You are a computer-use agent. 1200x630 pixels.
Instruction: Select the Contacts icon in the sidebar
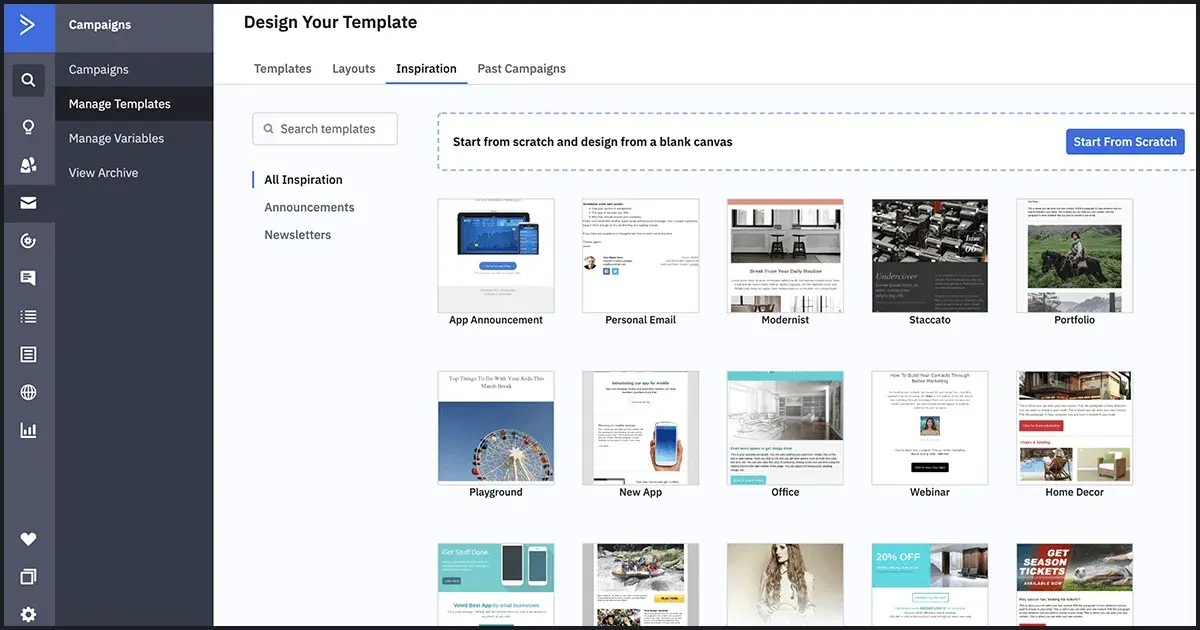(27, 164)
